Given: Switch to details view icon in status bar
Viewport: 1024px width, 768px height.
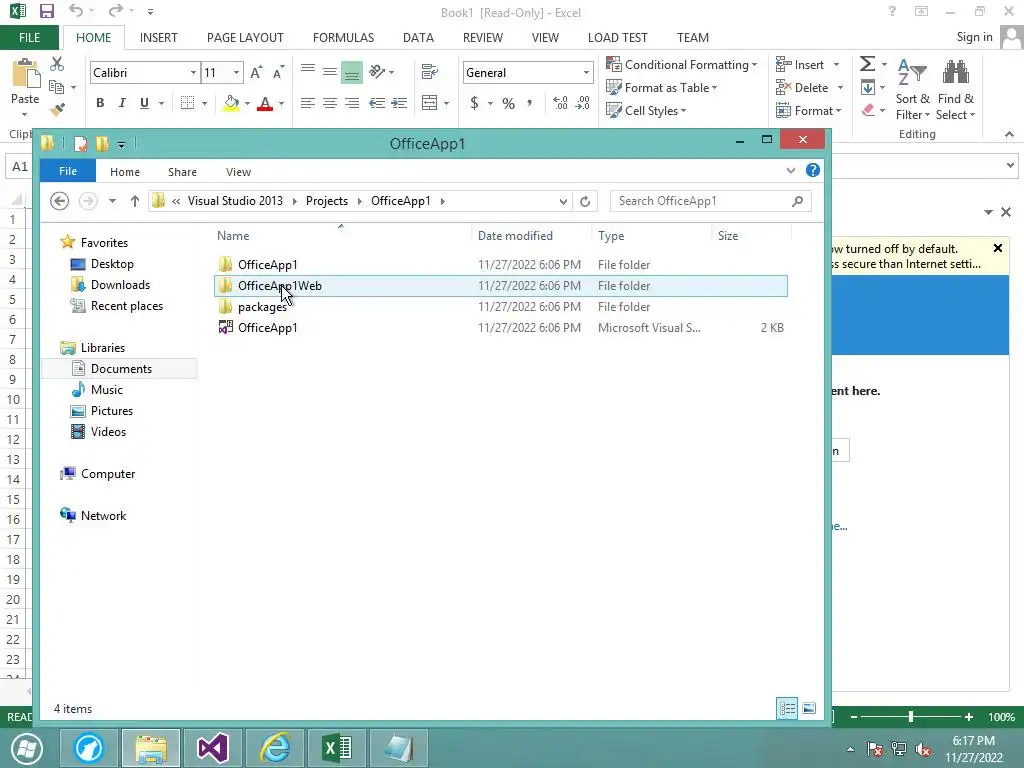Looking at the screenshot, I should click(x=787, y=709).
